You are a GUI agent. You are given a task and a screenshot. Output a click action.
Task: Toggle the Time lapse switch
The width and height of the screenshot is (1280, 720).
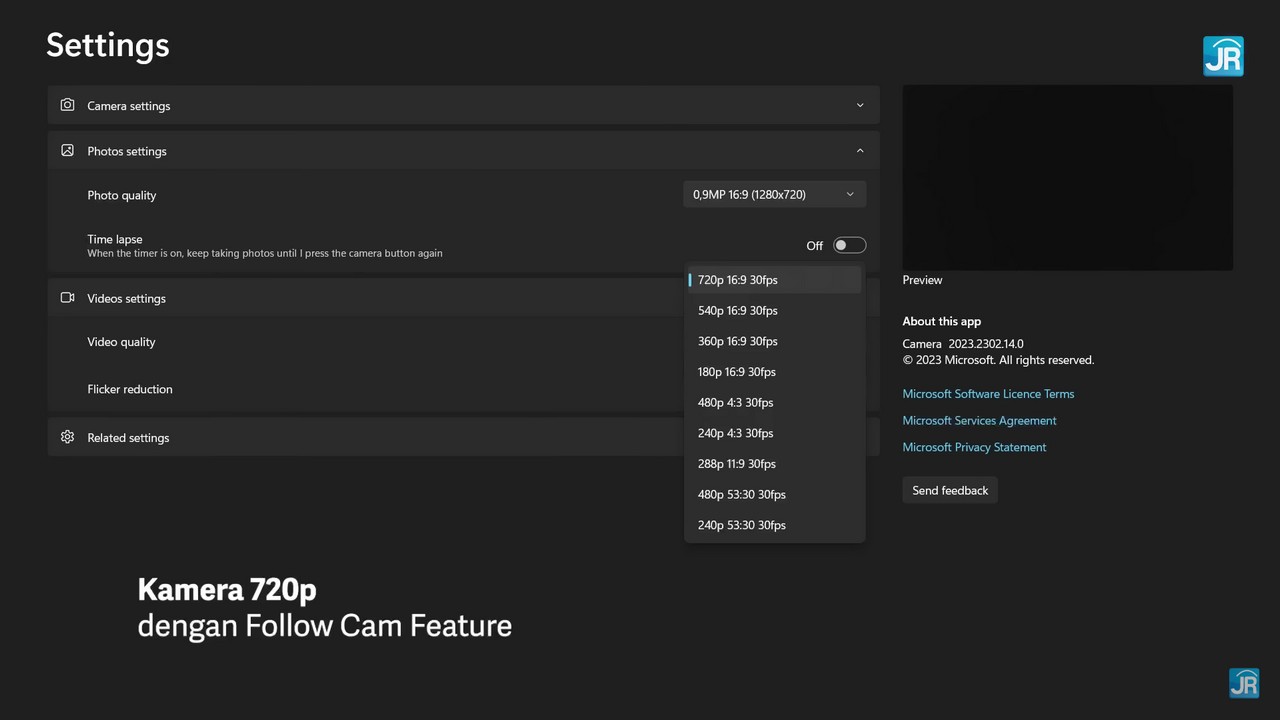(849, 245)
